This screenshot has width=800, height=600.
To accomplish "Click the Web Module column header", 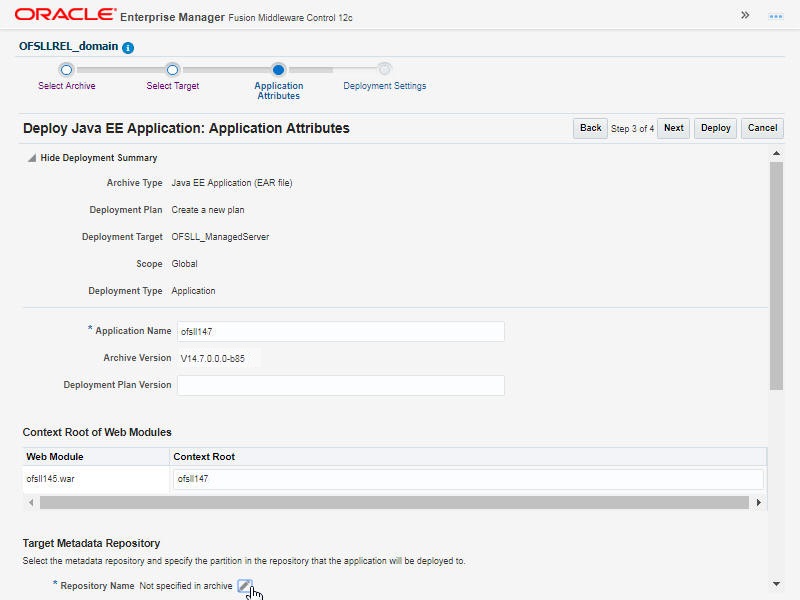I will pyautogui.click(x=96, y=457).
